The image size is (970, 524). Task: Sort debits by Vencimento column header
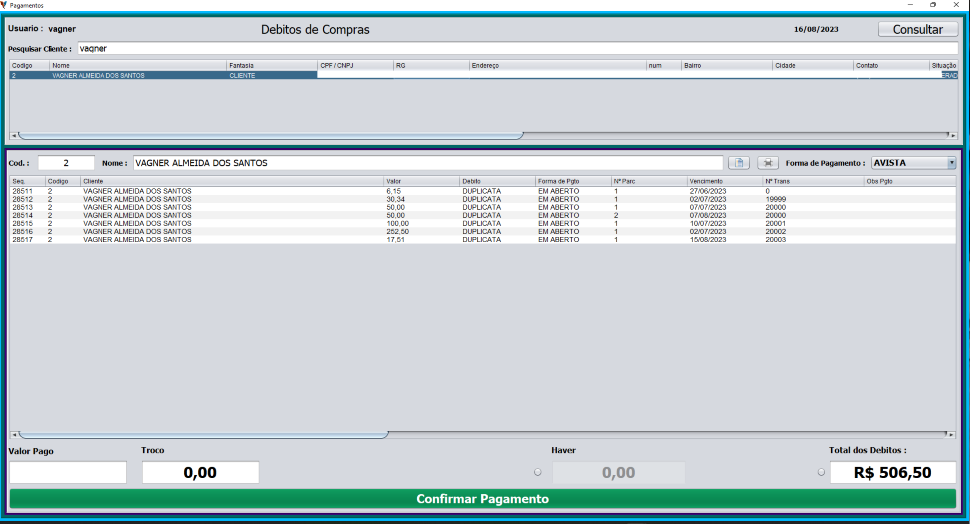click(724, 181)
